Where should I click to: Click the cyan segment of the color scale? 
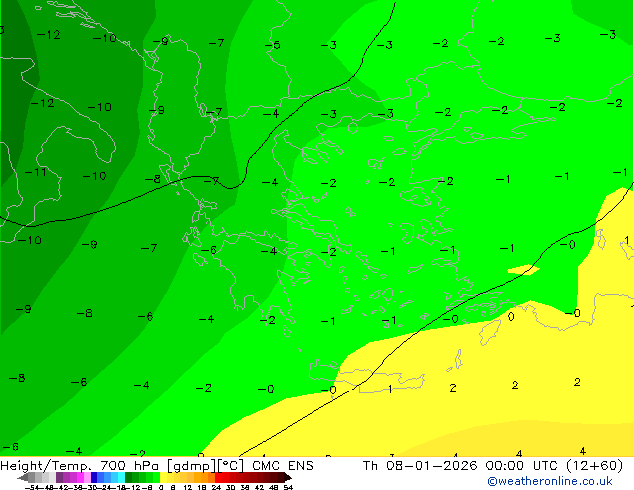[122, 477]
